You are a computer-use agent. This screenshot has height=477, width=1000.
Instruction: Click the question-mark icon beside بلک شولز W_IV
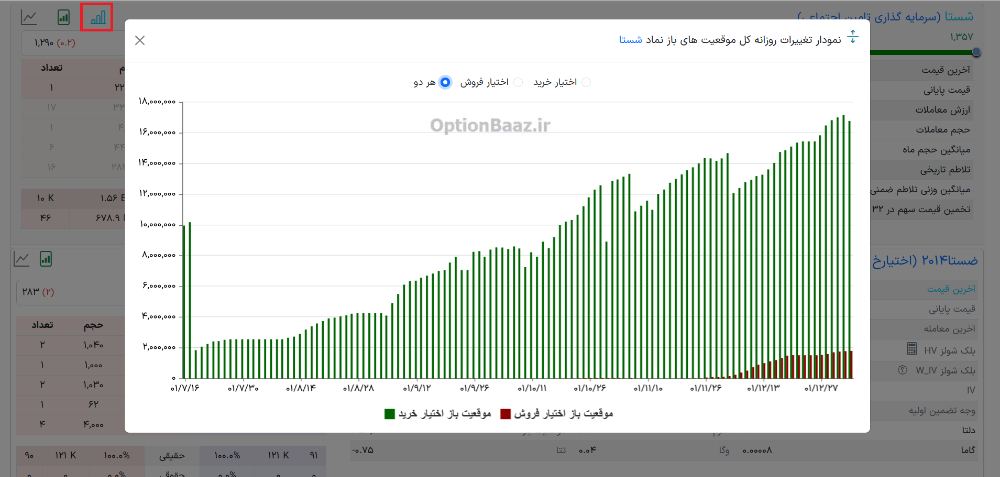902,369
